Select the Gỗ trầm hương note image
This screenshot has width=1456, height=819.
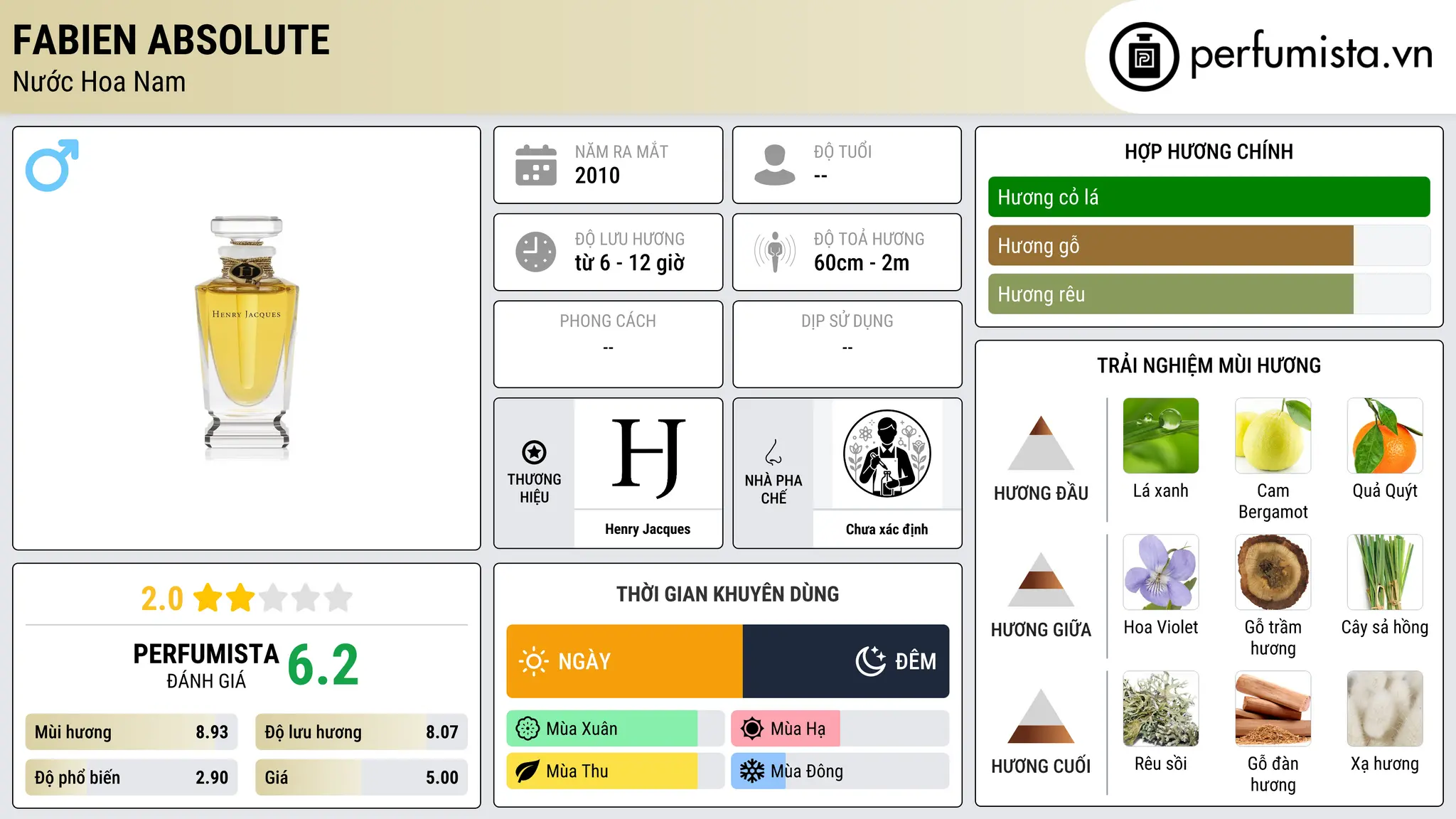(1273, 572)
